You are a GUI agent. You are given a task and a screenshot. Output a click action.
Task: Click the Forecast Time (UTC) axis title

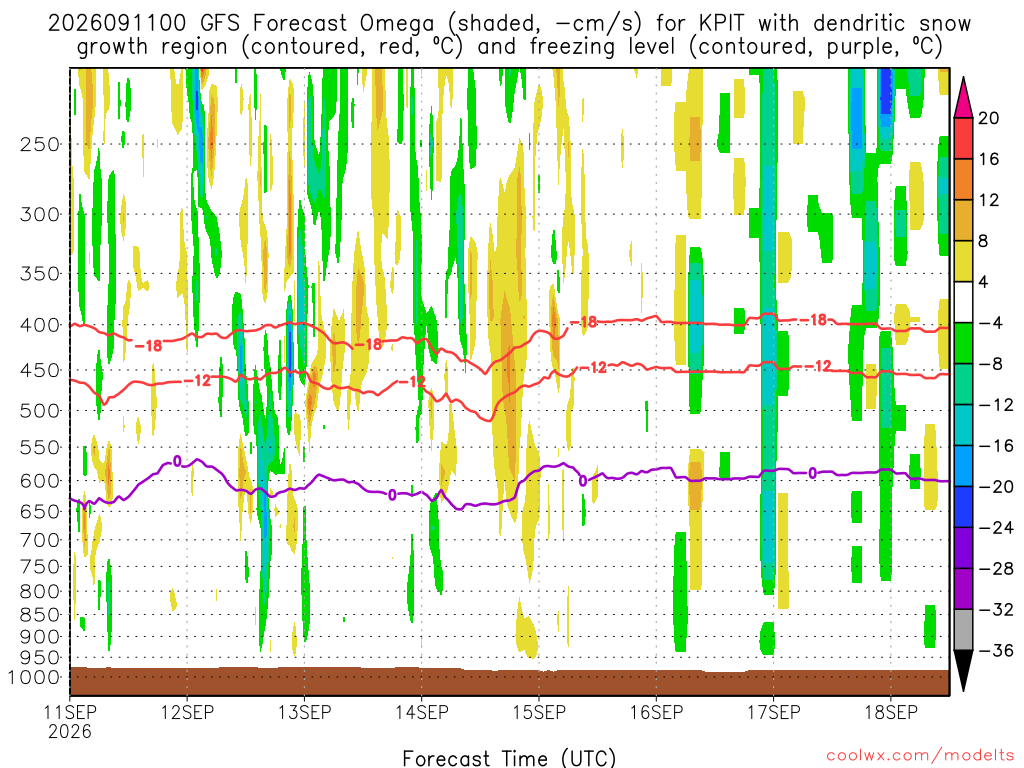(509, 758)
